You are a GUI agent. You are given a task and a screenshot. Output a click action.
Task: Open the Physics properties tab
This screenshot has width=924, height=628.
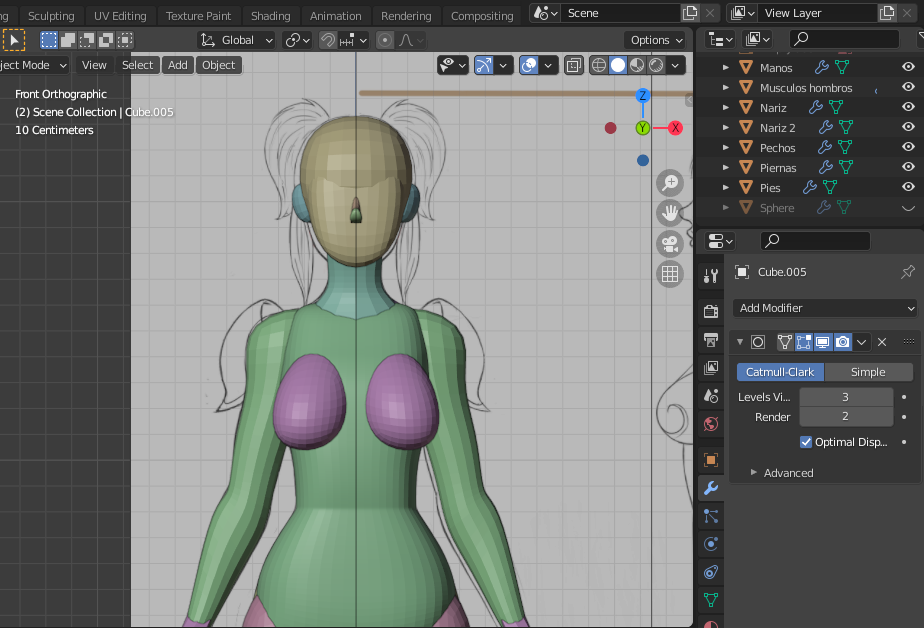711,544
